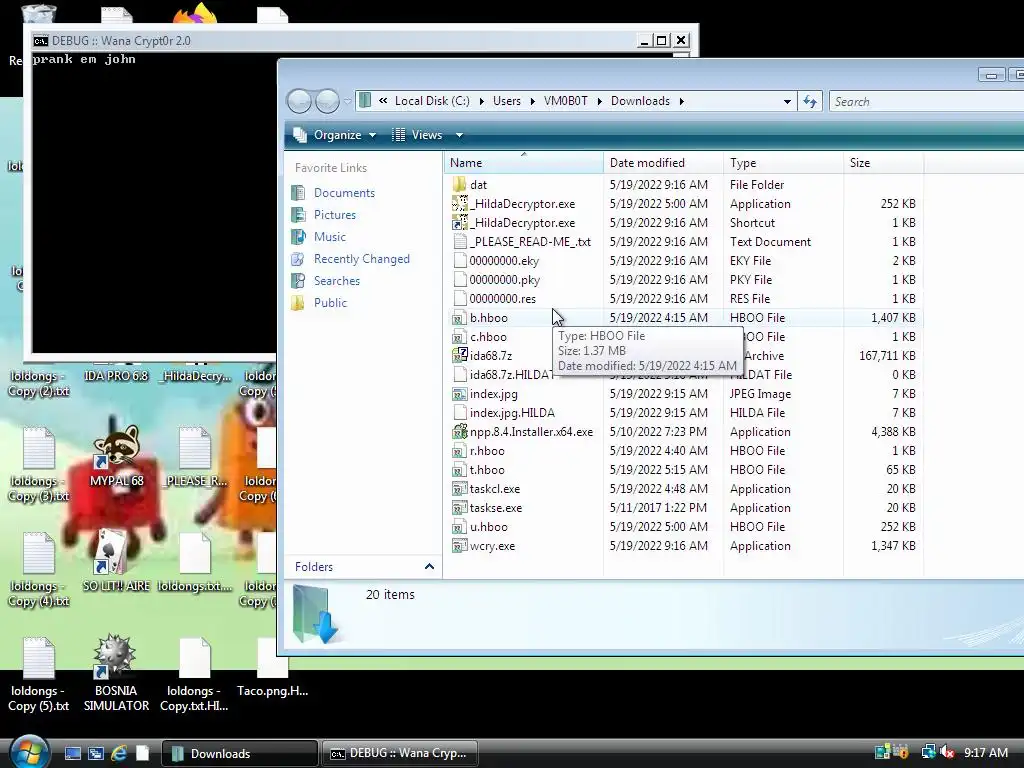Open the Views dropdown arrow
The image size is (1024, 768).
tap(459, 135)
